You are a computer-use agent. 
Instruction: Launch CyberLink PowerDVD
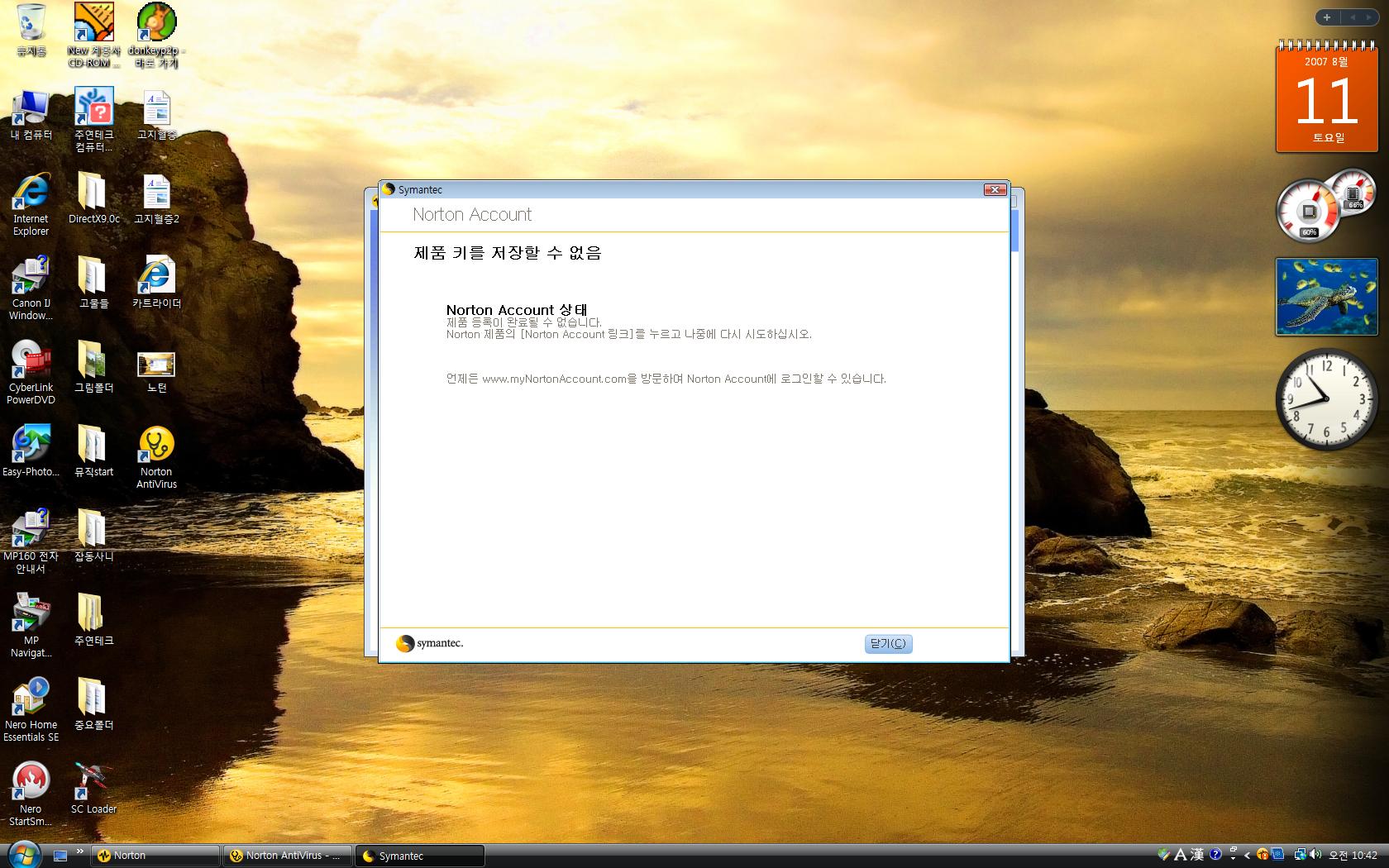[x=31, y=373]
